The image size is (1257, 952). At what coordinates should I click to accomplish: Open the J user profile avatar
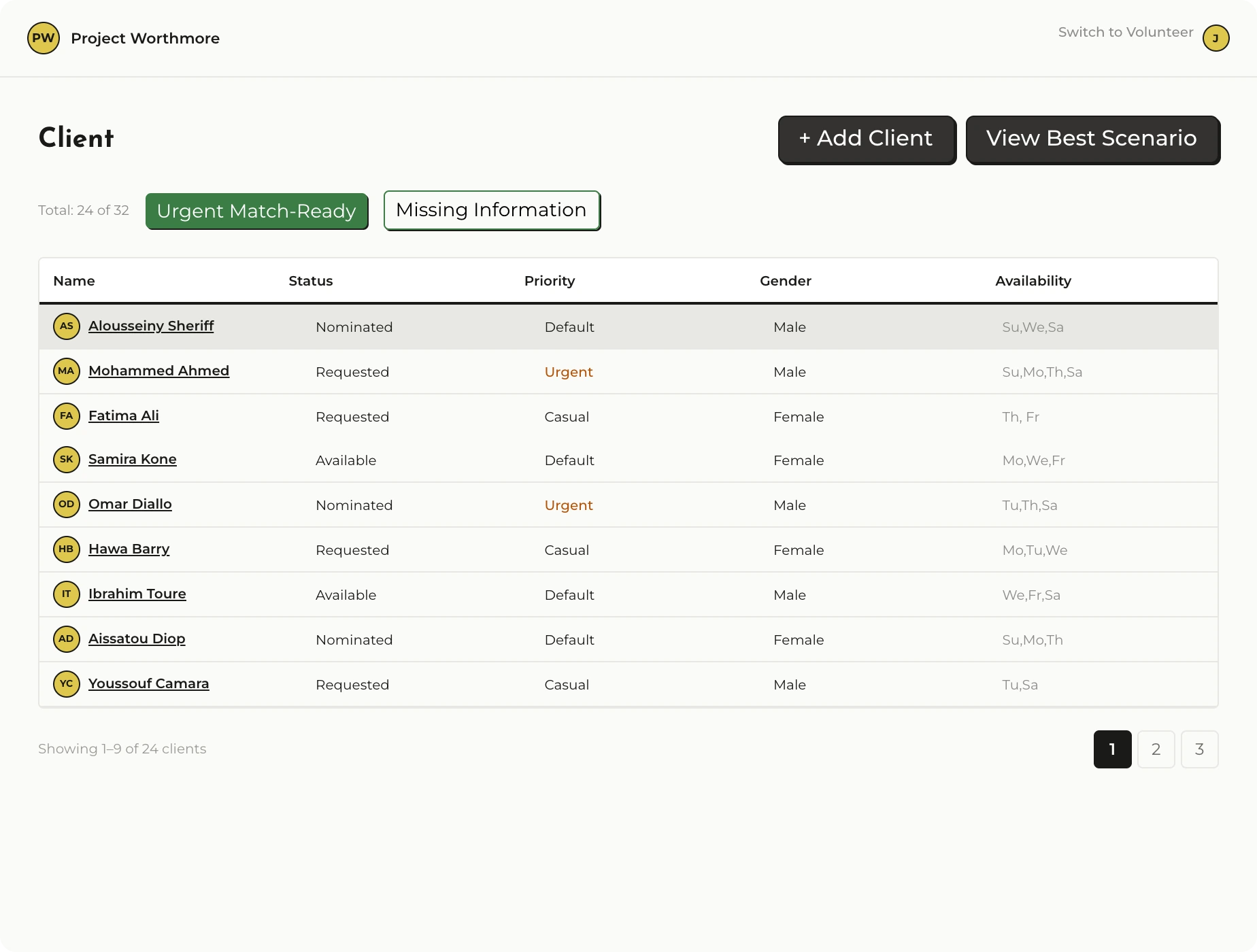tap(1216, 38)
